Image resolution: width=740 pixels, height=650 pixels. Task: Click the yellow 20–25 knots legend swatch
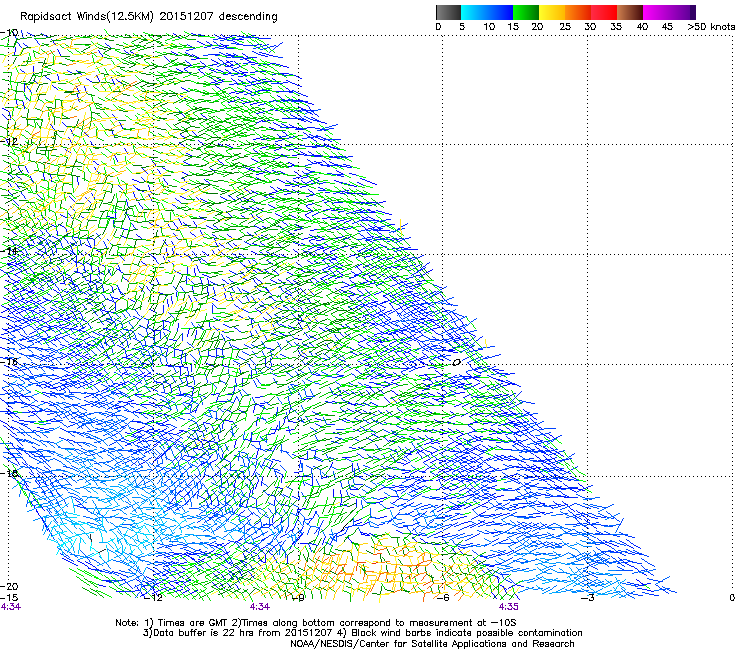tap(552, 12)
